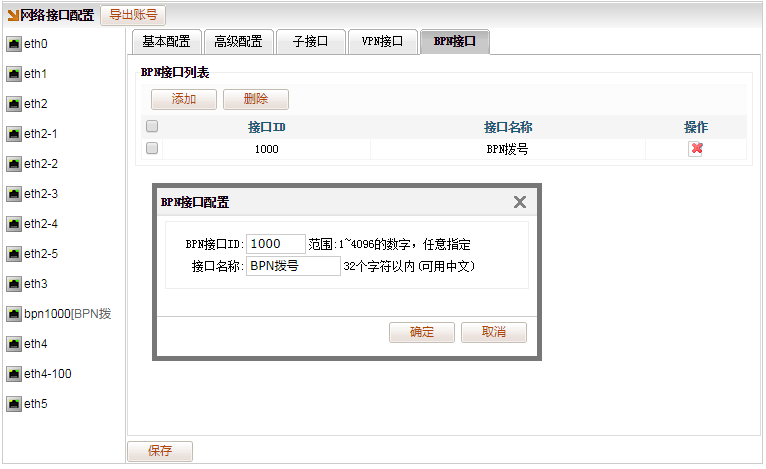This screenshot has height=469, width=766.
Task: Click the 删除 button
Action: click(255, 100)
